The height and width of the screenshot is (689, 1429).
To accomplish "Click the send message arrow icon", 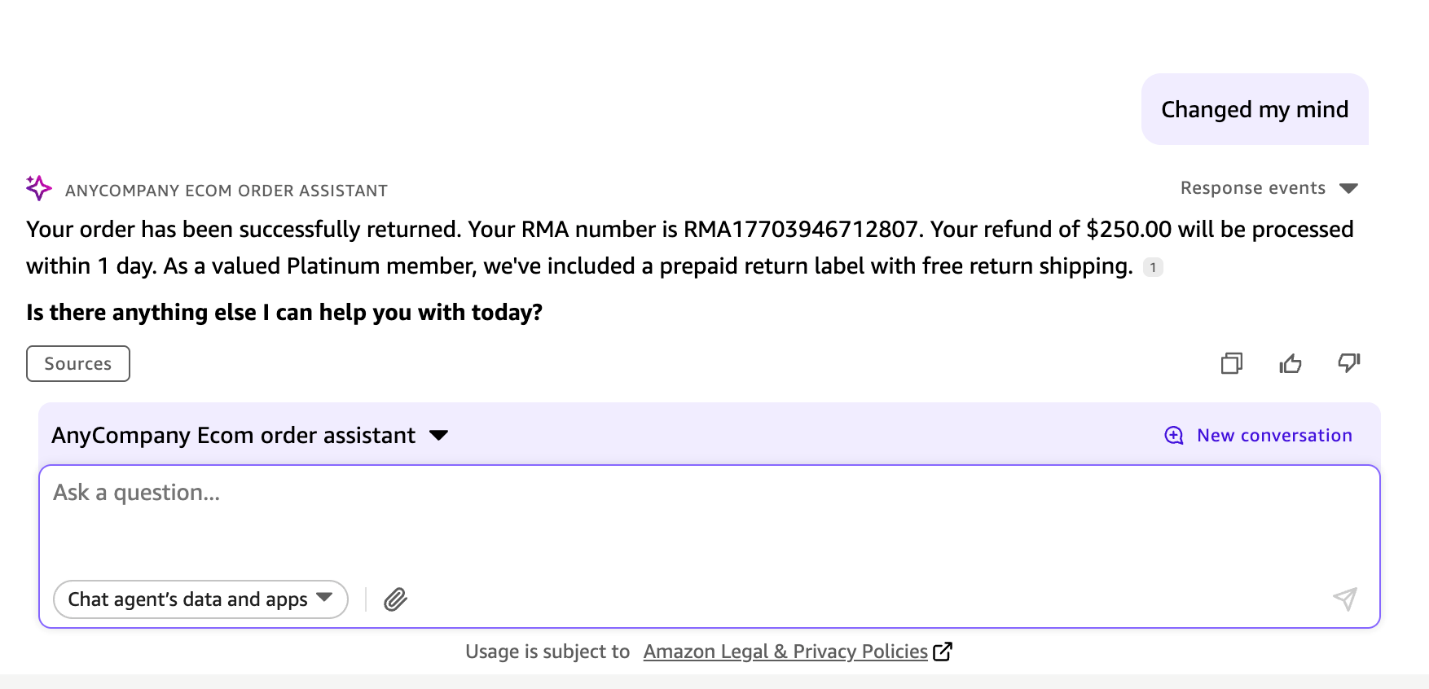I will point(1345,599).
